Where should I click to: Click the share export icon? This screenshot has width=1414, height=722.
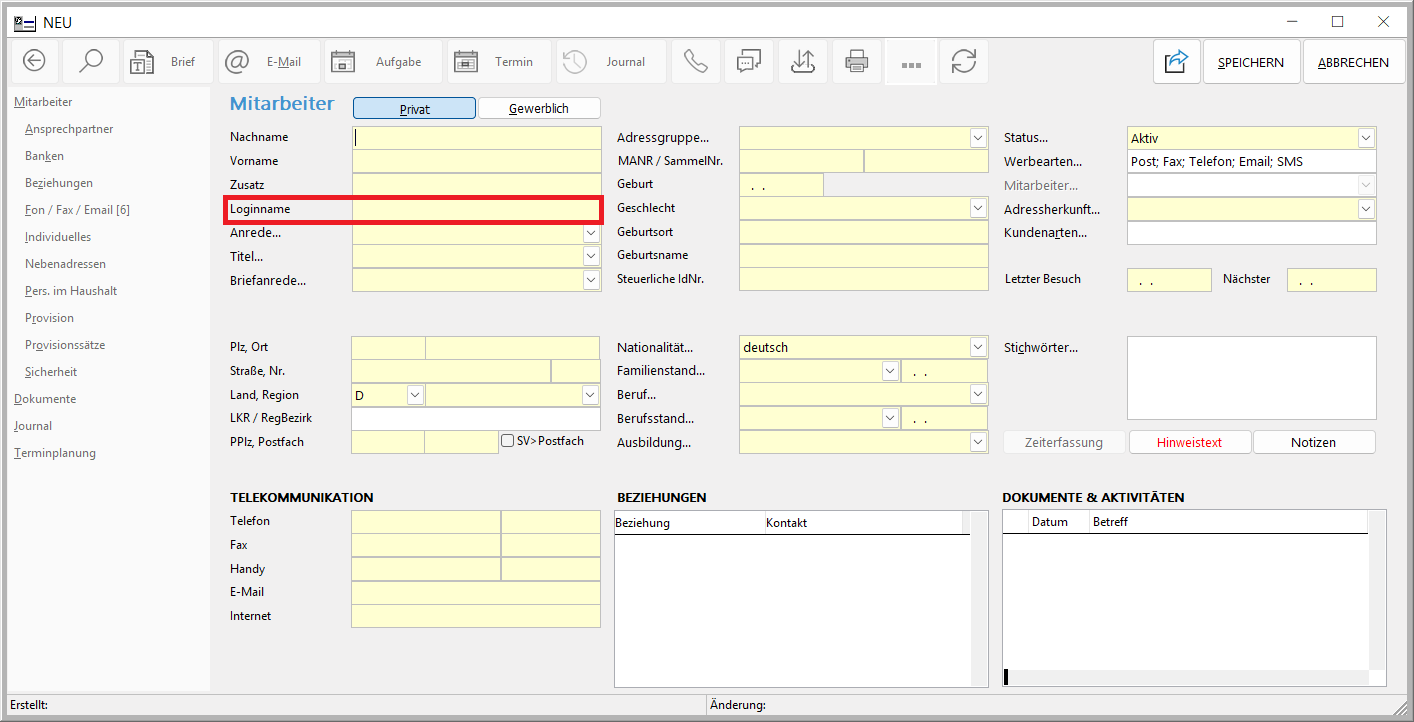click(1176, 62)
